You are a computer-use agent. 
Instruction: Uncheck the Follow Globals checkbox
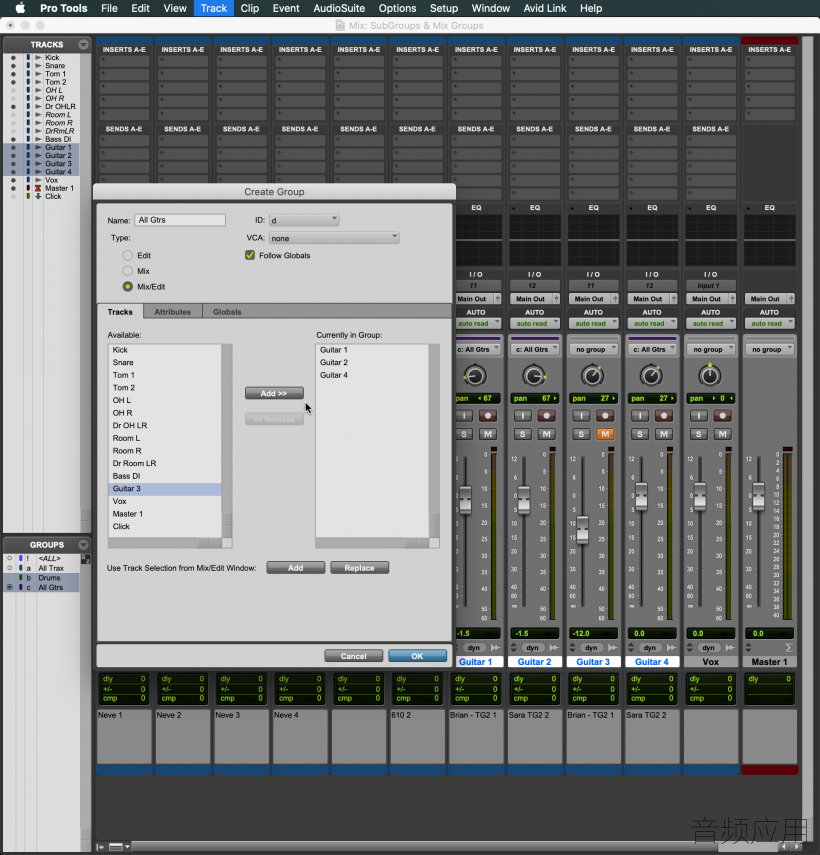pos(250,255)
